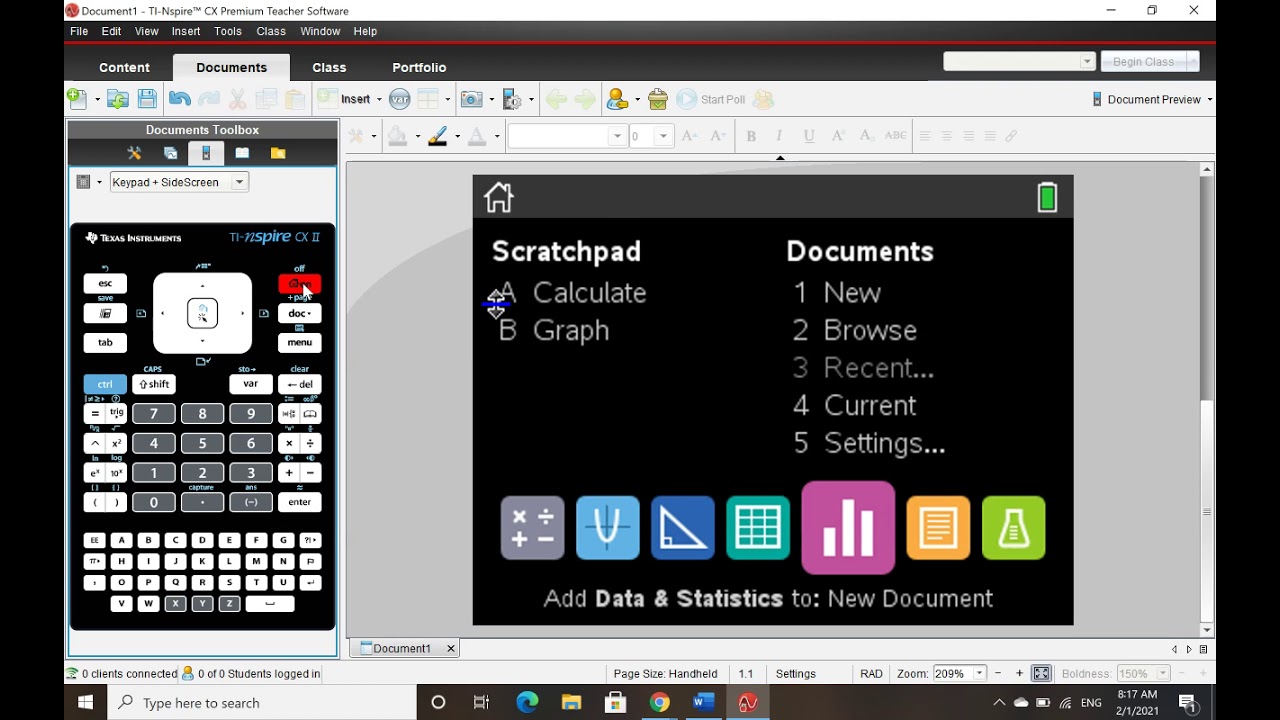Click the zoom in plus button
Screen dimensions: 1280x720
pos(1019,674)
